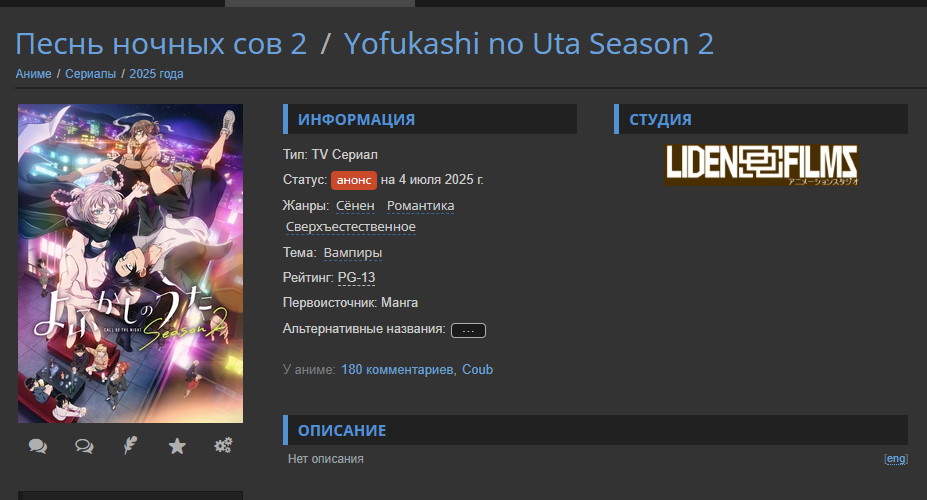Click the outlined speech bubbles icon
The width and height of the screenshot is (927, 500).
tap(84, 446)
